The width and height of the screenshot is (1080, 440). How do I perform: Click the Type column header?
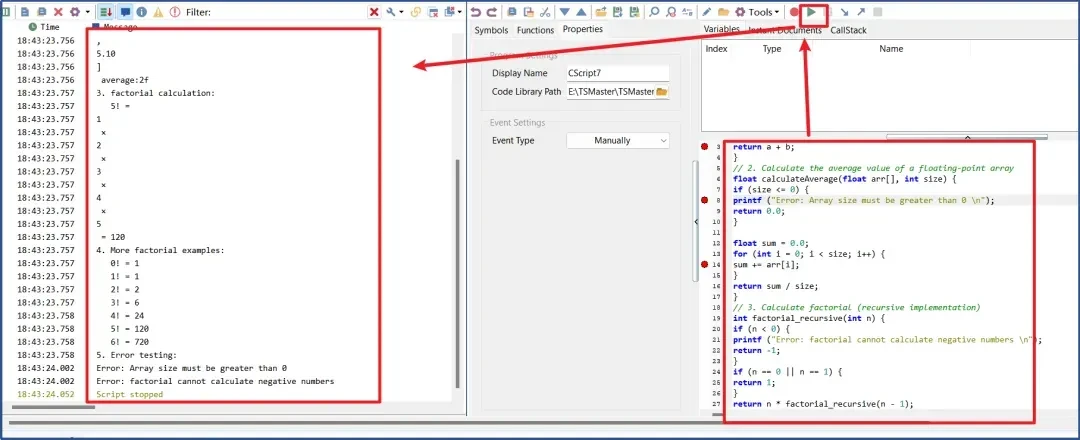[x=771, y=49]
